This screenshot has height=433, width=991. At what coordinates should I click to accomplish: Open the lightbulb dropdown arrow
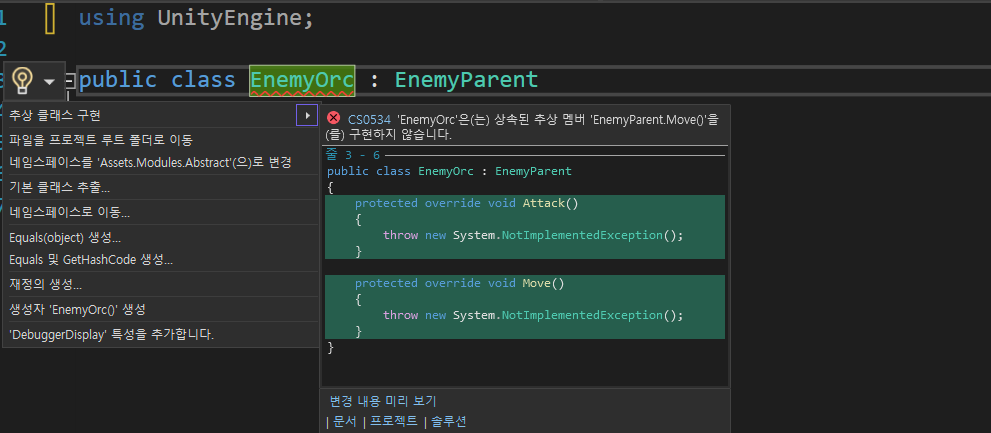click(x=49, y=82)
